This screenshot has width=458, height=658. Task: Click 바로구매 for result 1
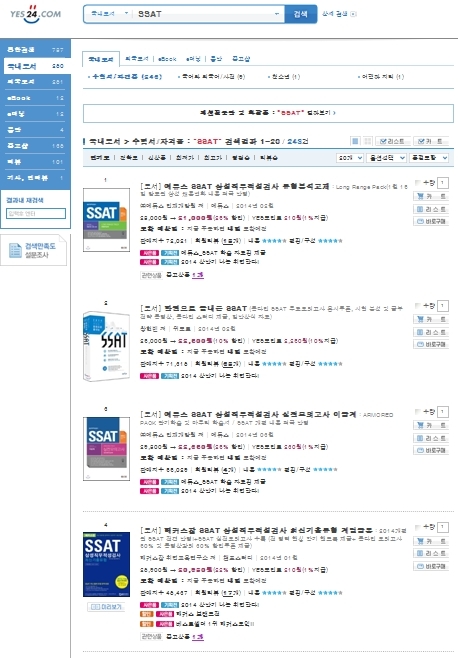(431, 221)
